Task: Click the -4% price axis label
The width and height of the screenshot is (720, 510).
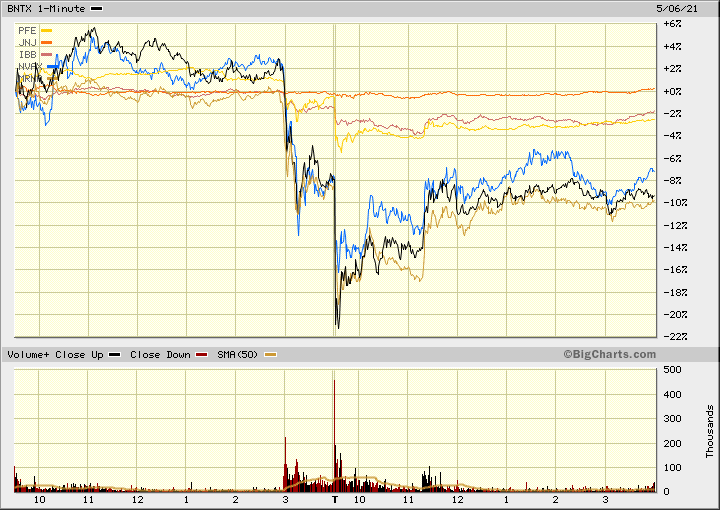Action: click(672, 135)
